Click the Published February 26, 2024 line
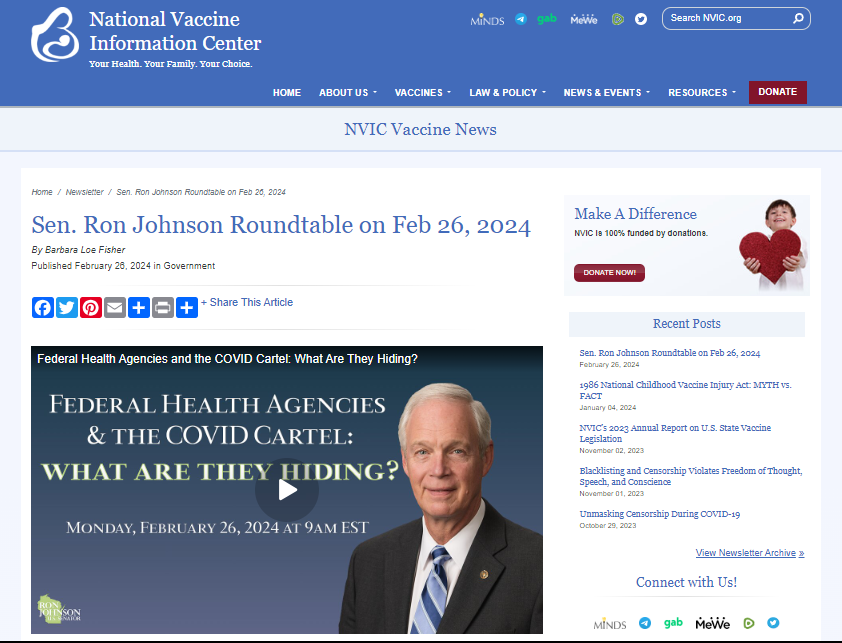This screenshot has width=842, height=643. tap(123, 266)
